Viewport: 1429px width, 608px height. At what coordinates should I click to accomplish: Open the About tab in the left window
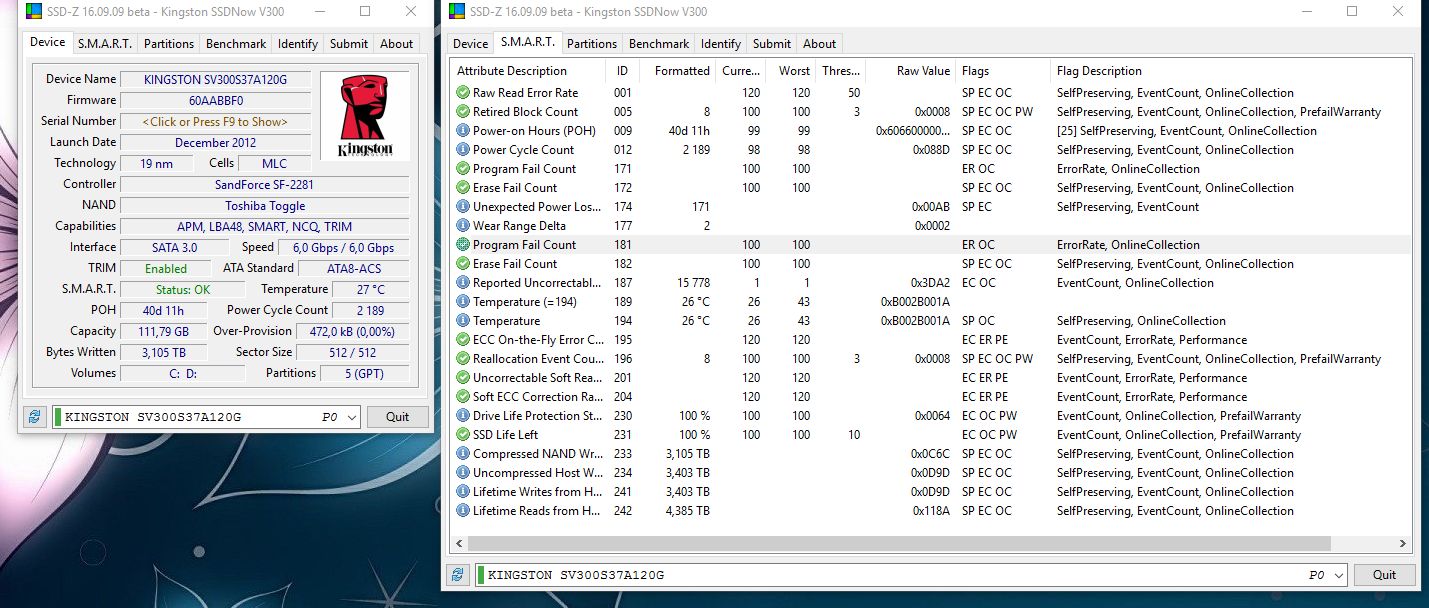(x=396, y=44)
